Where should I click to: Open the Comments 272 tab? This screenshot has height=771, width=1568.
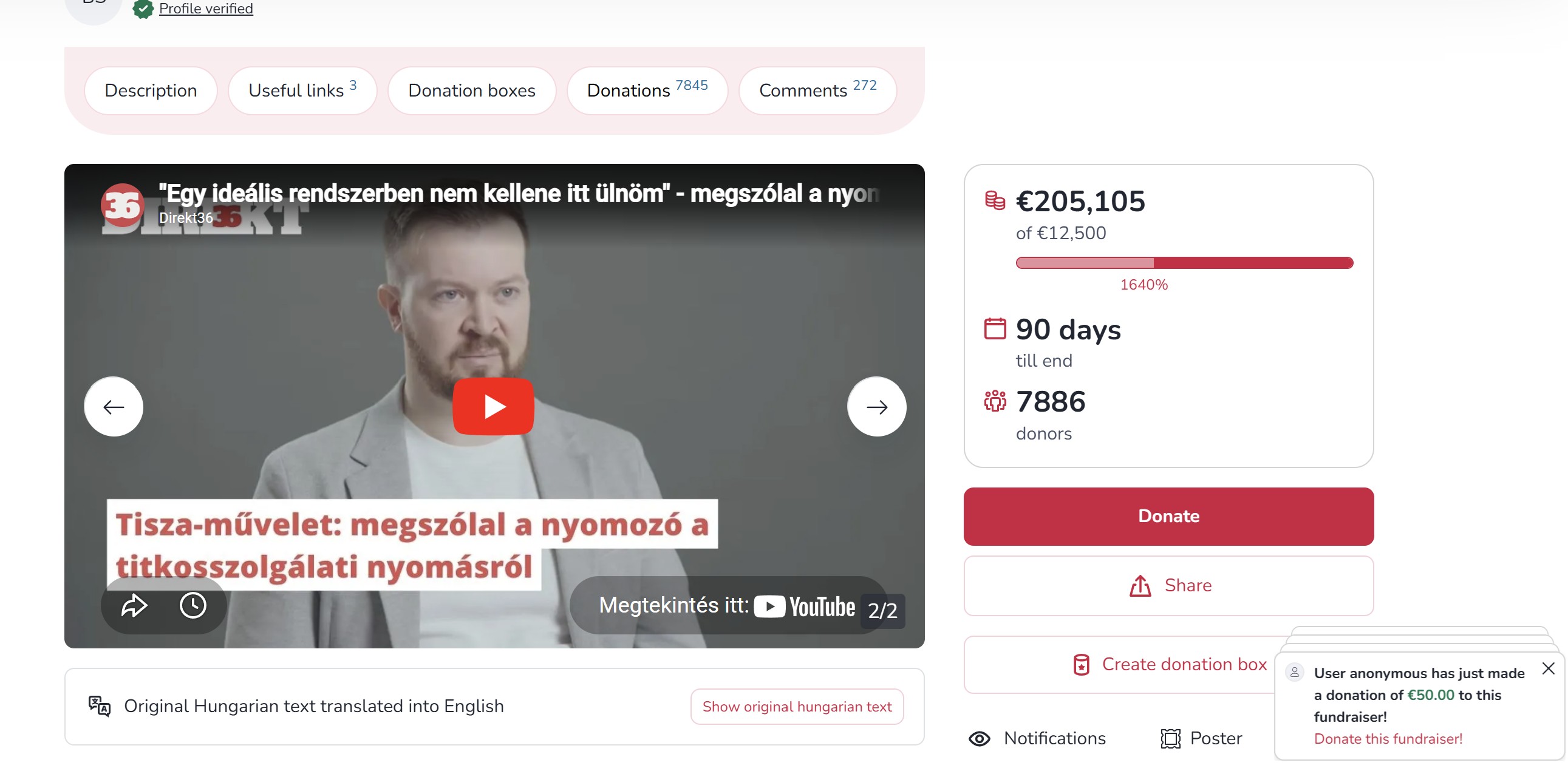point(817,90)
